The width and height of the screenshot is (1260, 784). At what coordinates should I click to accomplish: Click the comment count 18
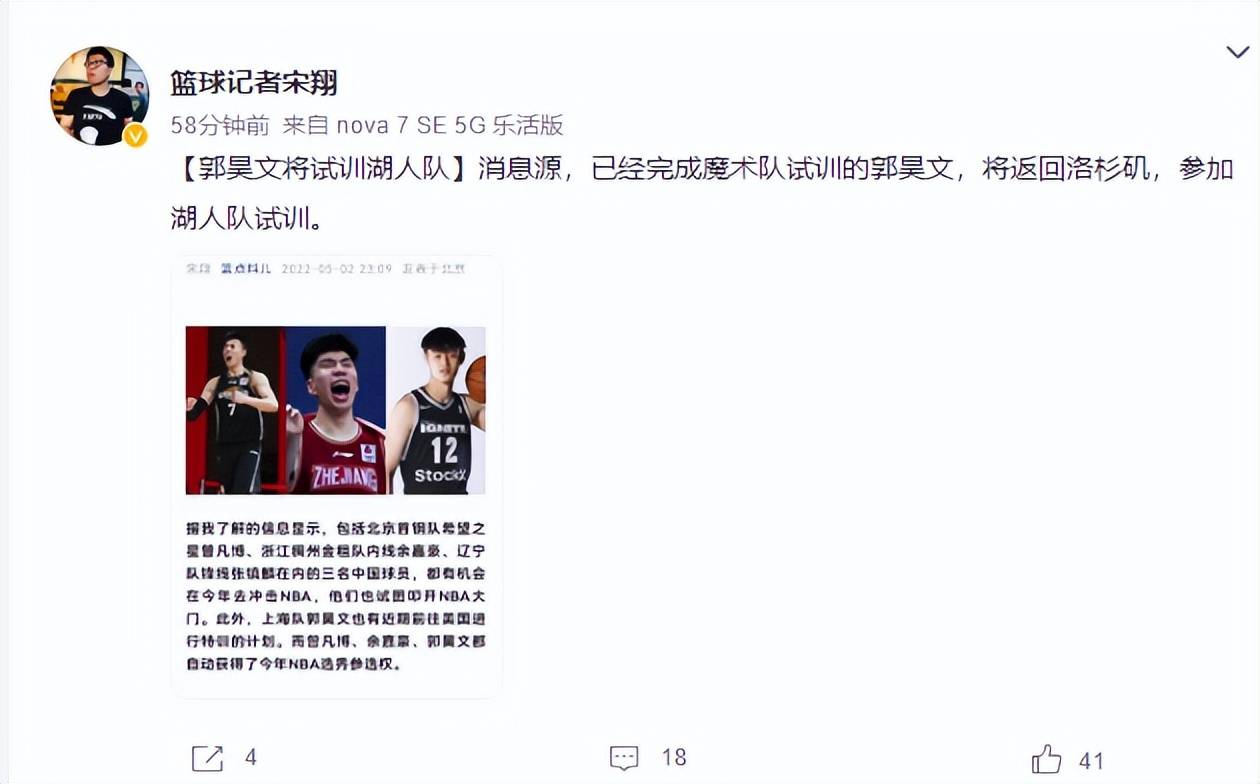click(x=674, y=758)
